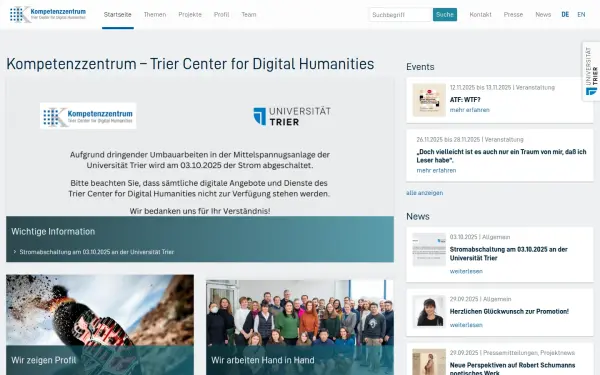Open Stromabschaltung am 03.10.2025 banner link
The image size is (600, 375).
pyautogui.click(x=96, y=252)
